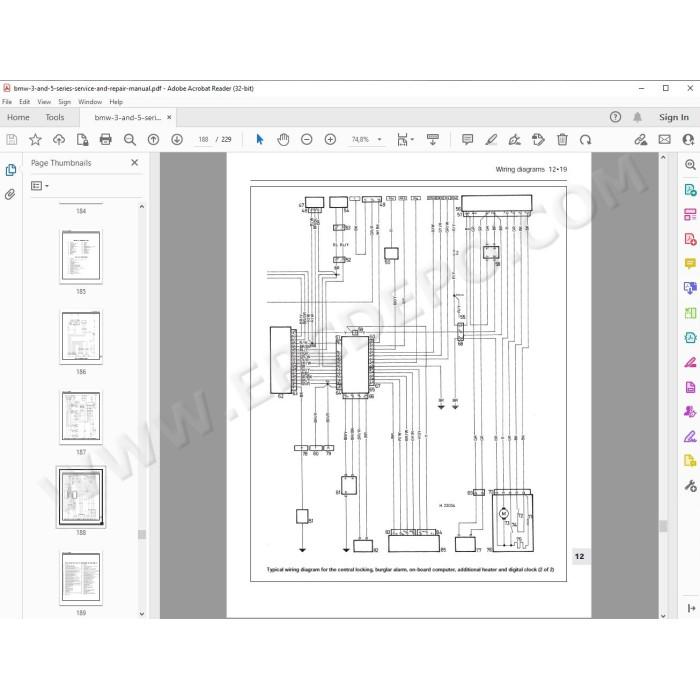The width and height of the screenshot is (700, 700).
Task: Open search tool in right pane
Action: 690,165
